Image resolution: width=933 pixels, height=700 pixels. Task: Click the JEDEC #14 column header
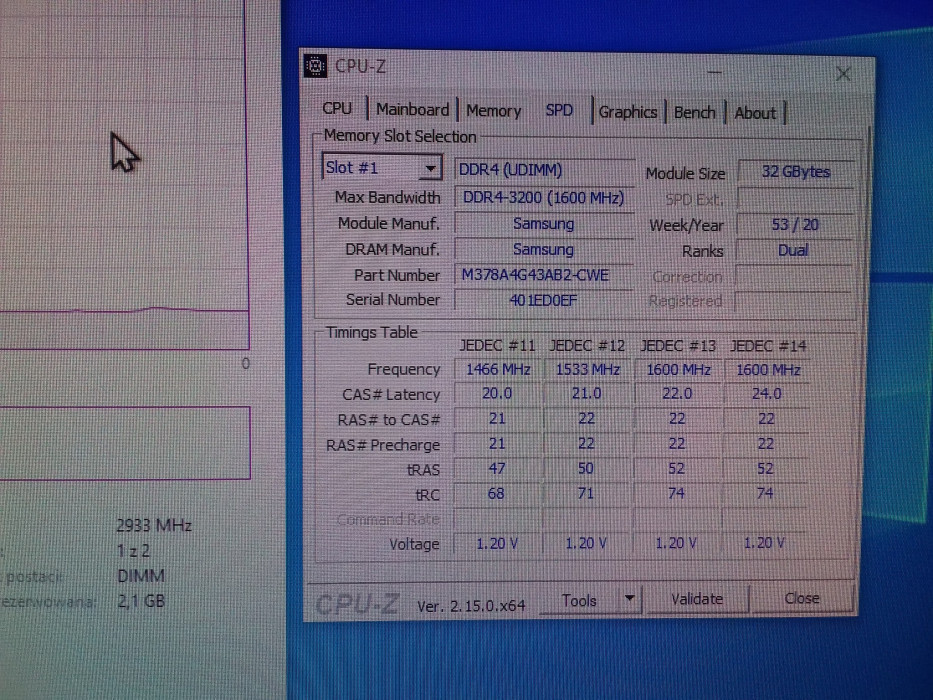[x=768, y=346]
